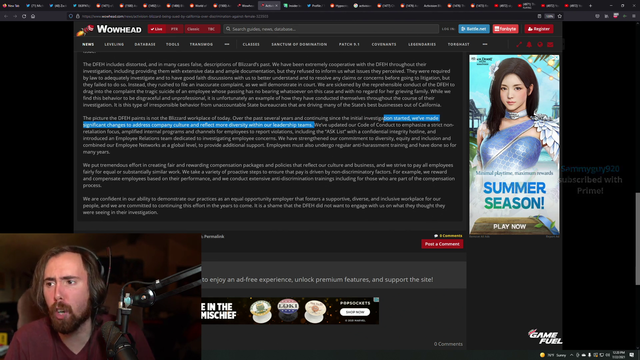Open a new browser tab with plus
This screenshot has width=640, height=360.
[x=590, y=6]
